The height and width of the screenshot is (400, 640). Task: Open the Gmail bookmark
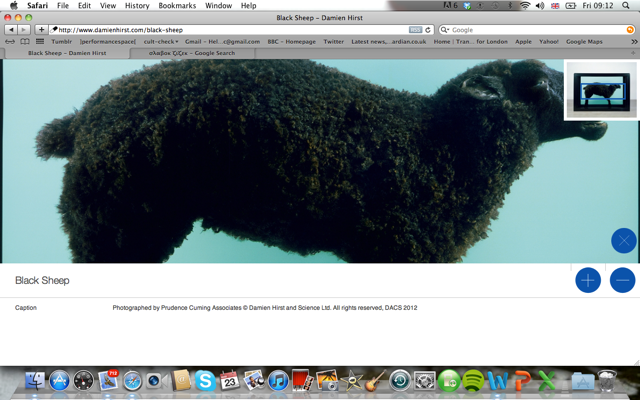222,42
